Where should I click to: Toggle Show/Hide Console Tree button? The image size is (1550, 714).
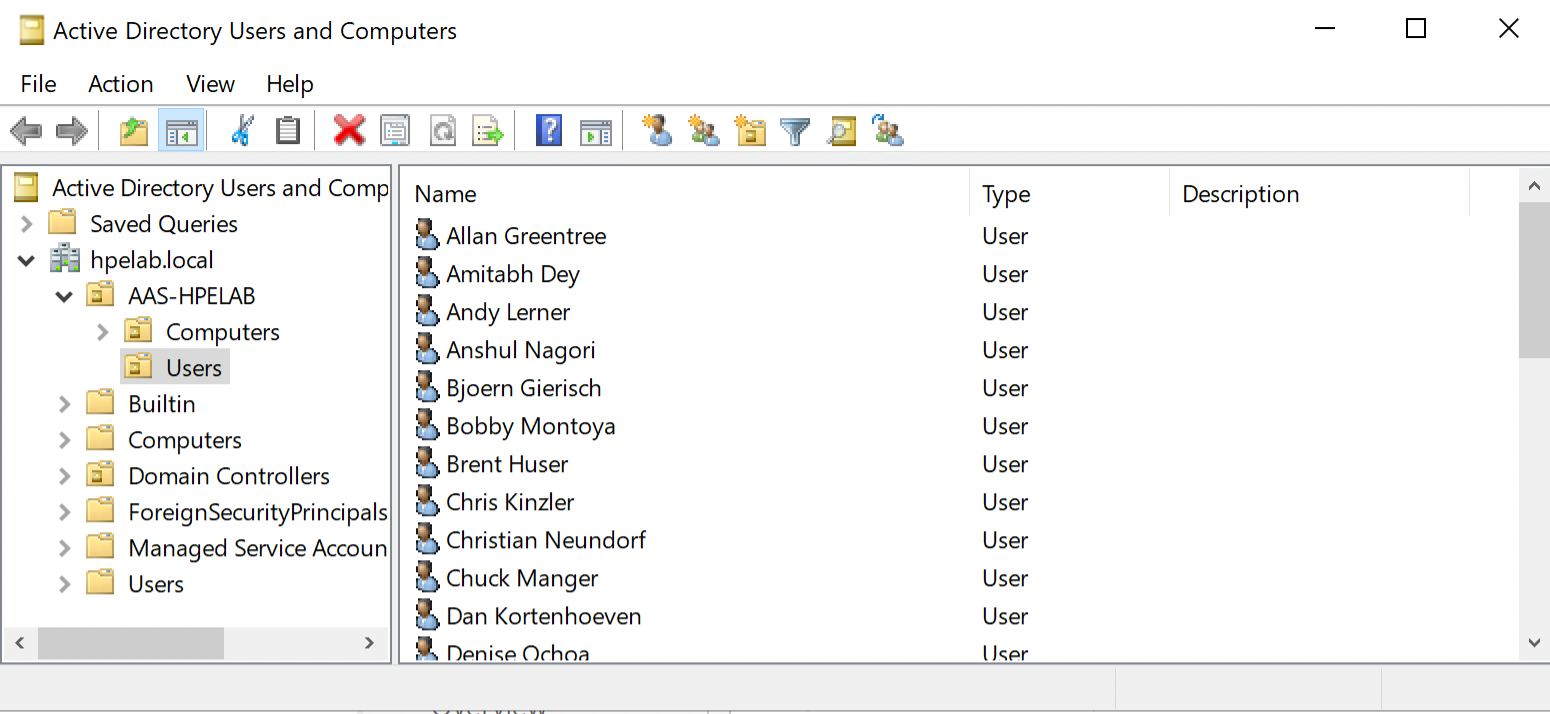tap(181, 130)
